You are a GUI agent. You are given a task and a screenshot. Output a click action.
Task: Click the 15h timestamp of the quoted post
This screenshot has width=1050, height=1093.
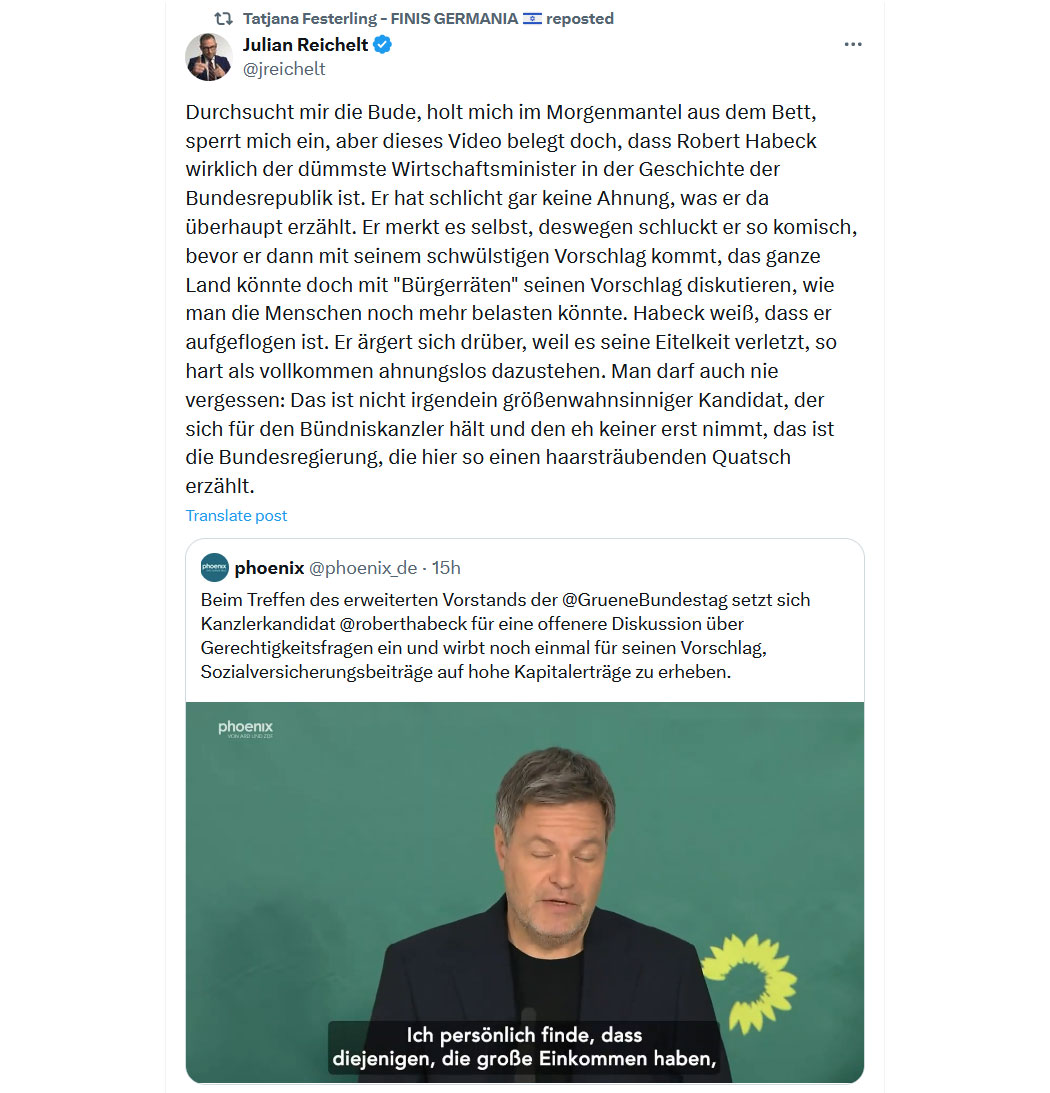coord(446,568)
